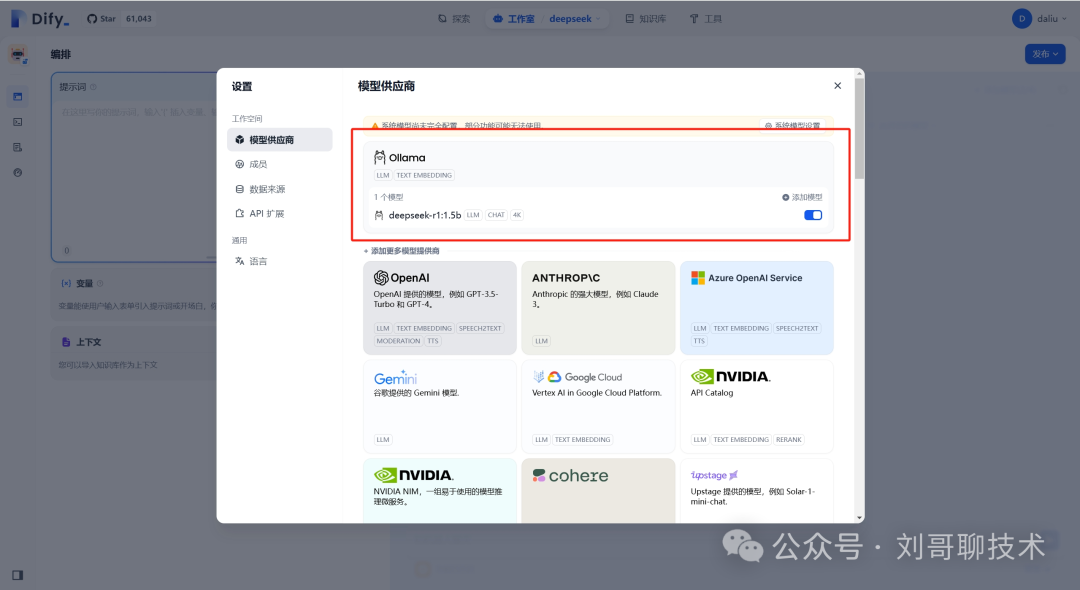The width and height of the screenshot is (1080, 590).
Task: Click the 语言 translate icon
Action: point(240,261)
